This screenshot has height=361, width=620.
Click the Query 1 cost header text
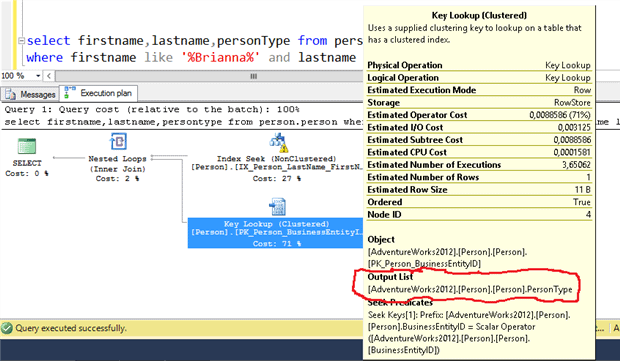tap(152, 109)
